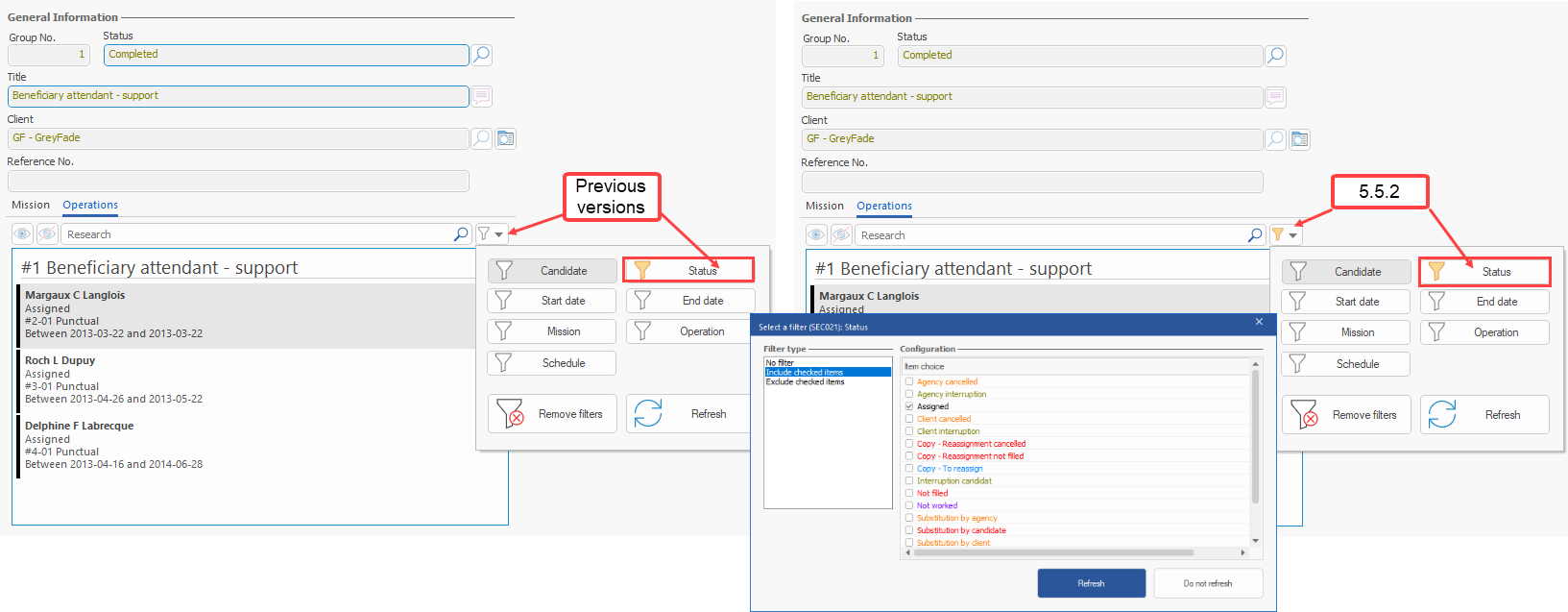This screenshot has height=612, width=1568.
Task: Click Start date filter in previous versions panel
Action: pos(551,301)
